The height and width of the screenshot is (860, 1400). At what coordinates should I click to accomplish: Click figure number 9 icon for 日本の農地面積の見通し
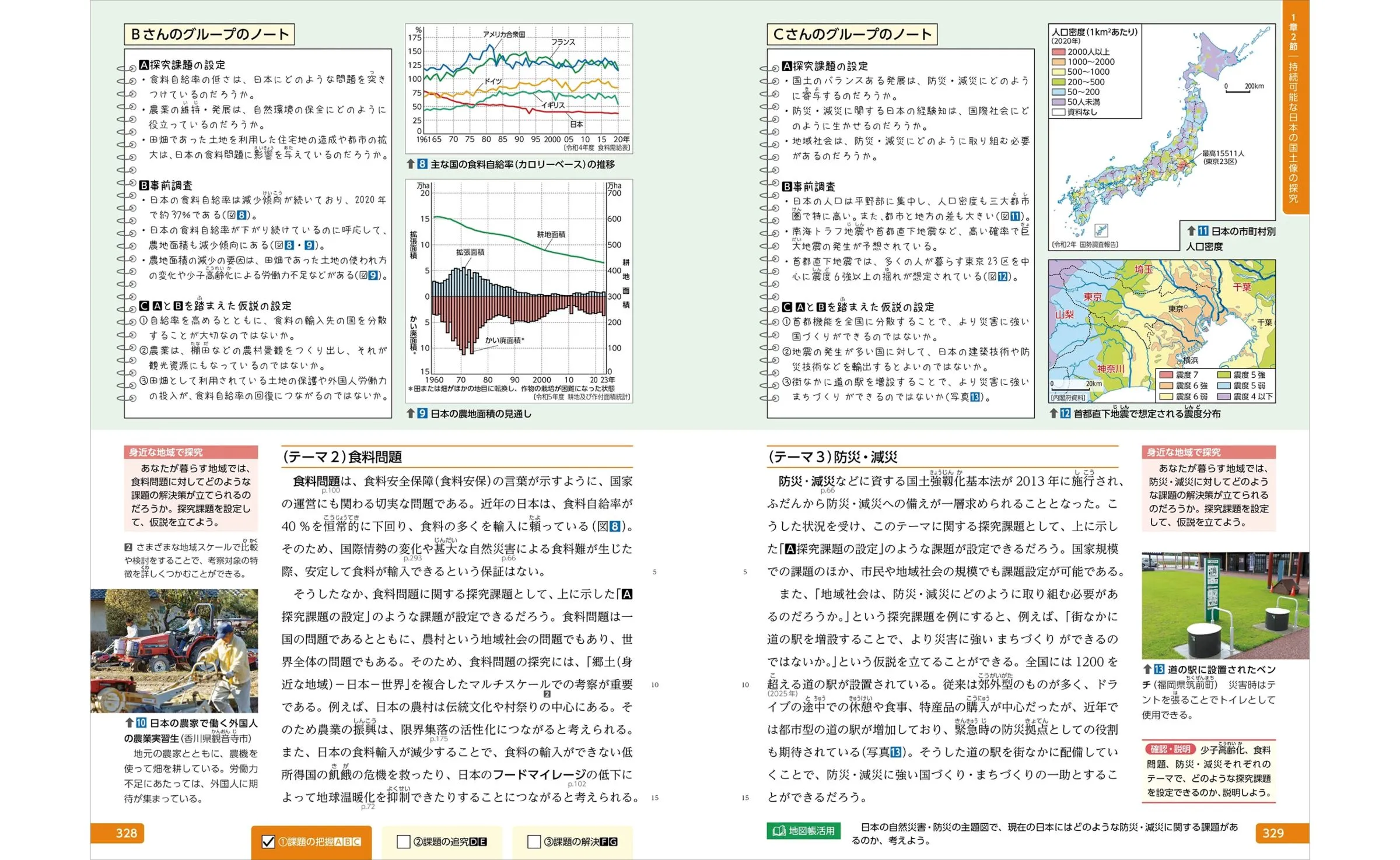coord(422,413)
